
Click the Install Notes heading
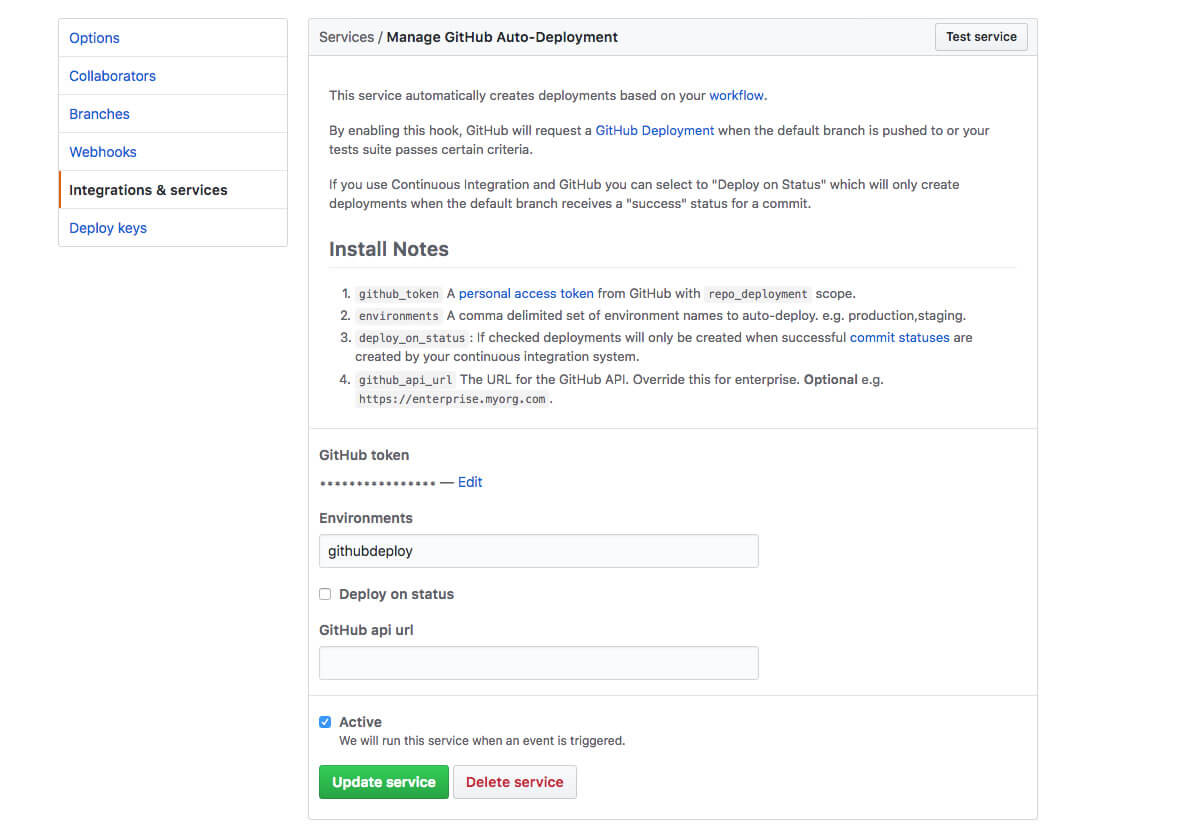(x=388, y=249)
